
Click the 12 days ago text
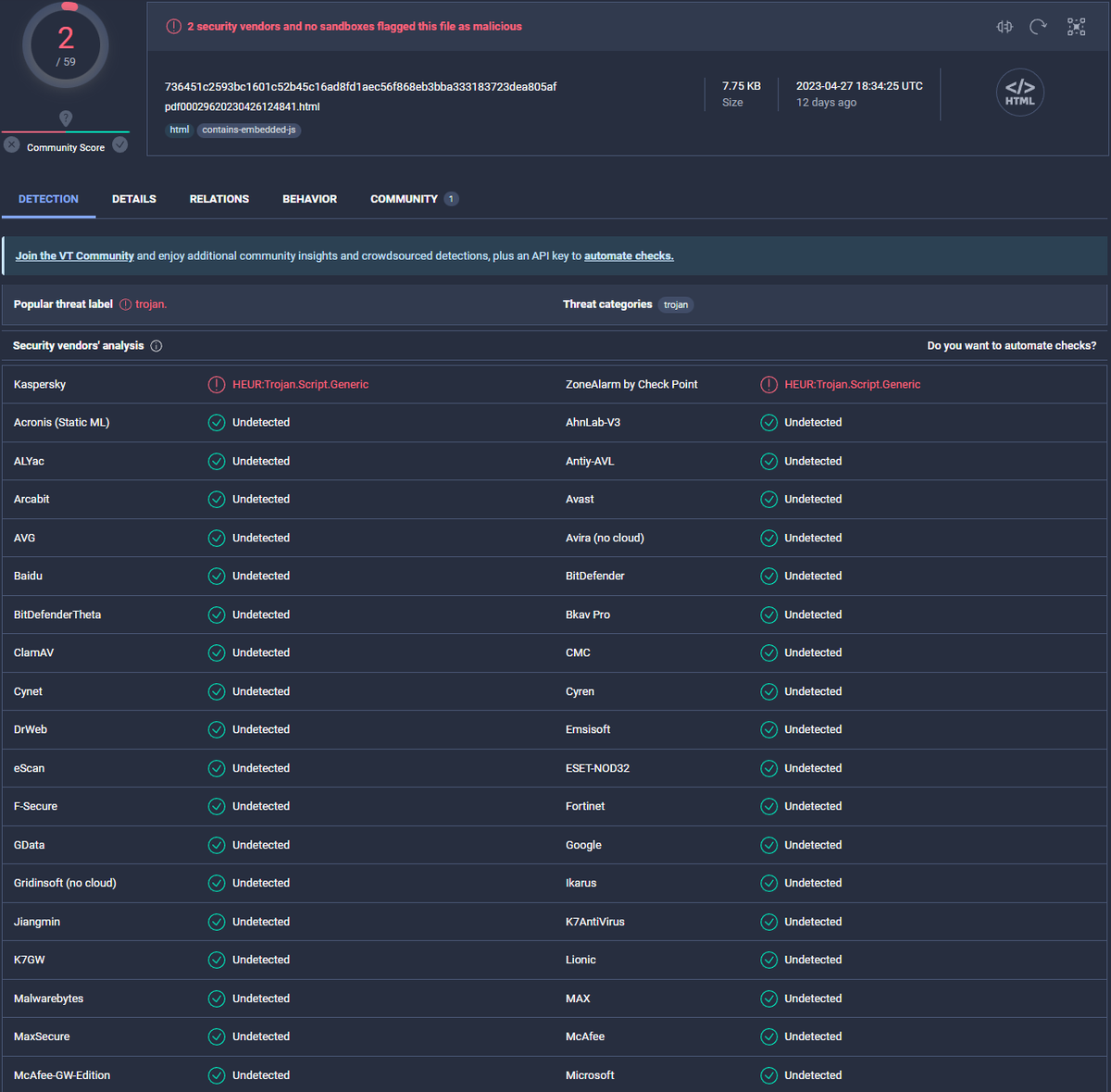coord(826,103)
